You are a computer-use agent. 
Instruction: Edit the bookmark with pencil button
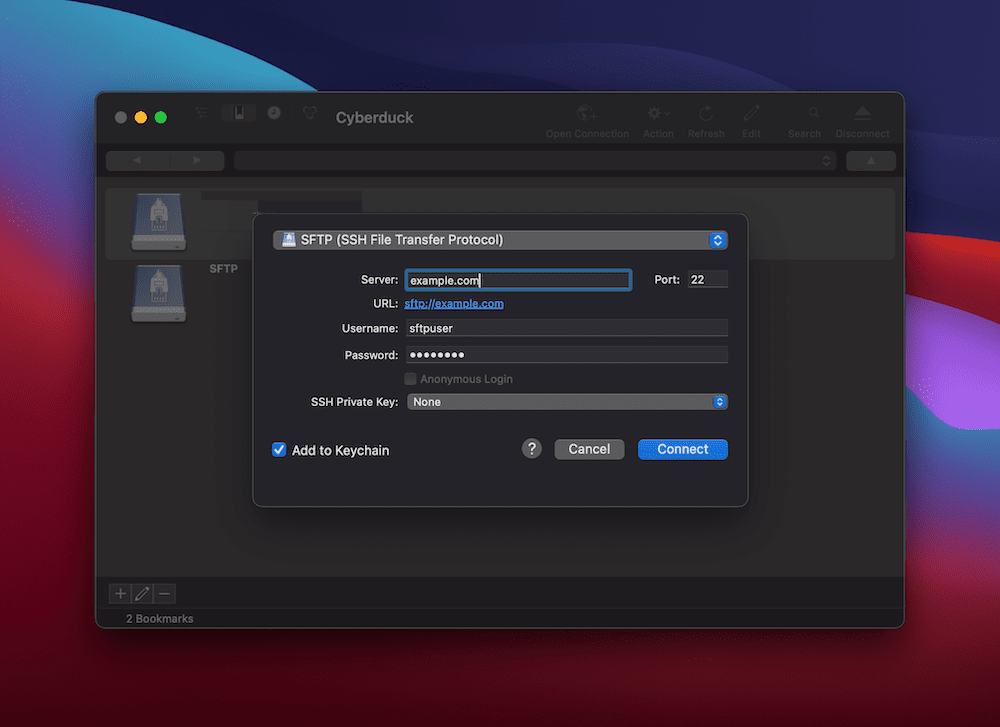pos(142,594)
